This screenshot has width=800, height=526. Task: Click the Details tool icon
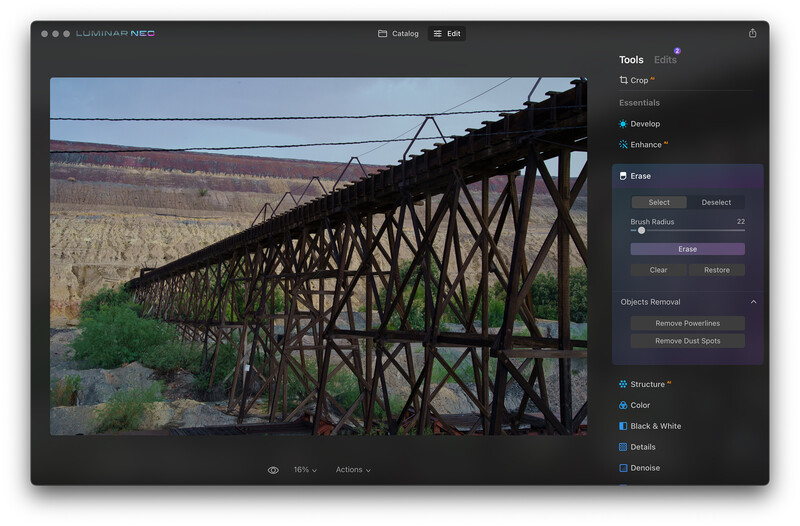point(623,447)
